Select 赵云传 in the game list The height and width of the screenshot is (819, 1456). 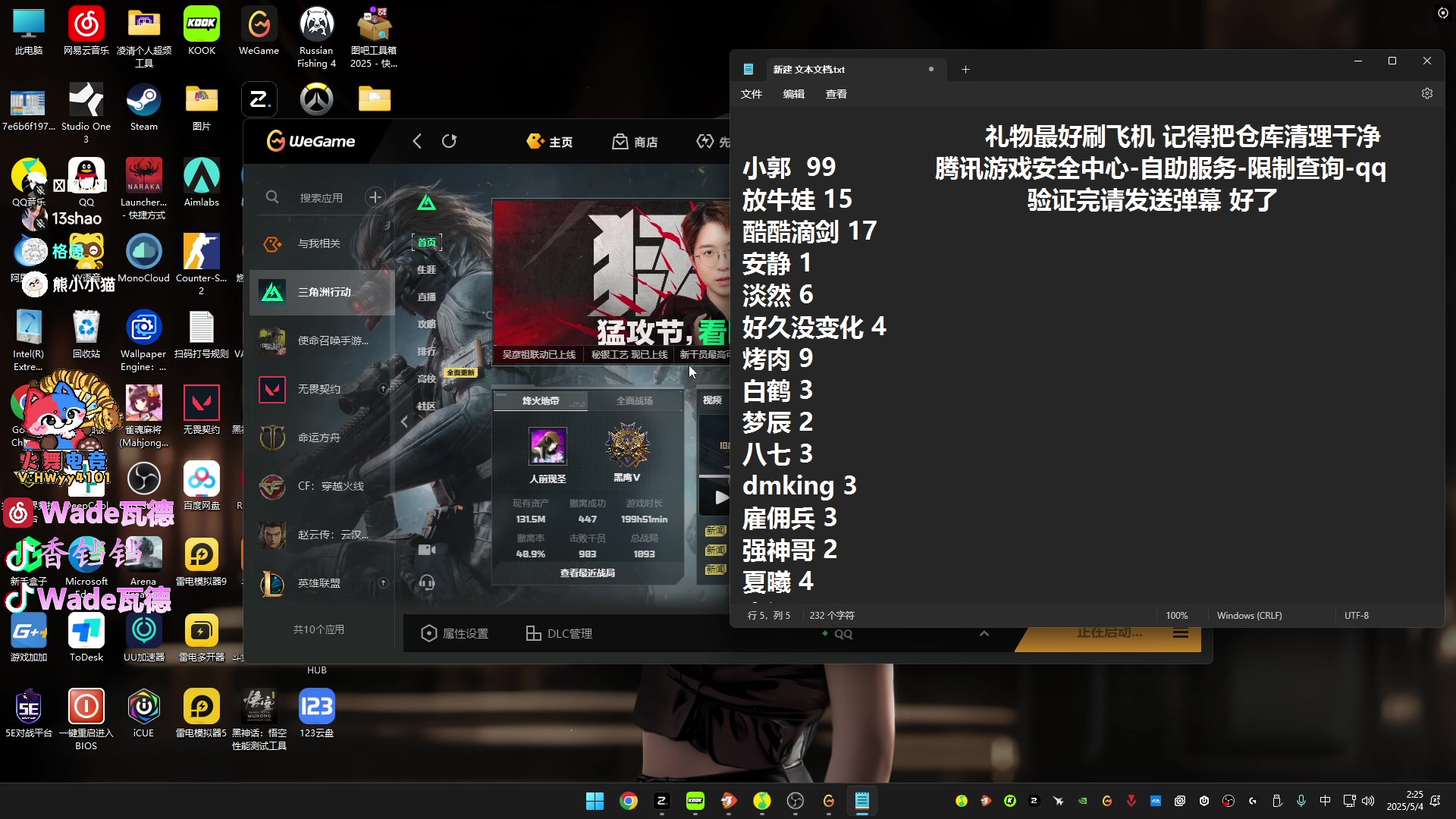[322, 535]
